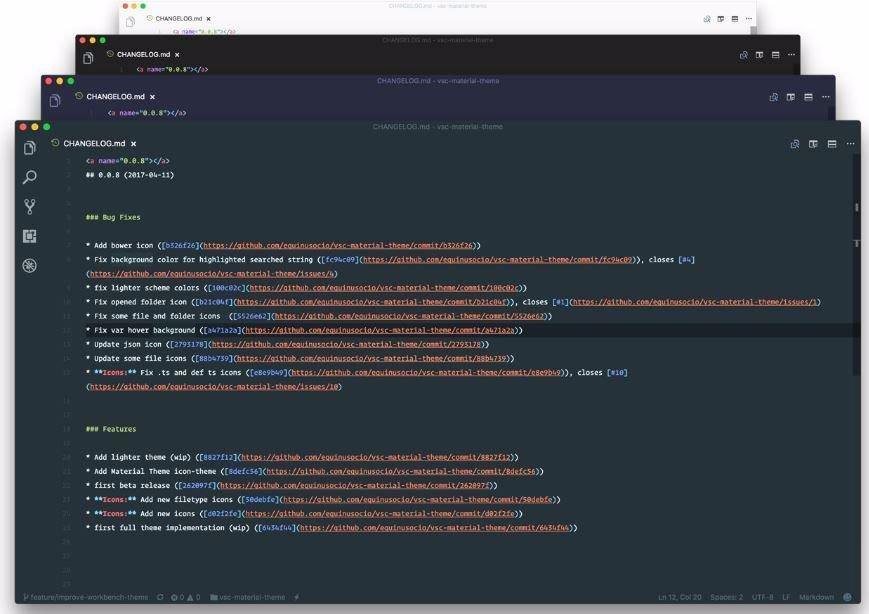This screenshot has height=614, width=869.
Task: Click horizontal-bars layout icon in front window
Action: pos(832,144)
